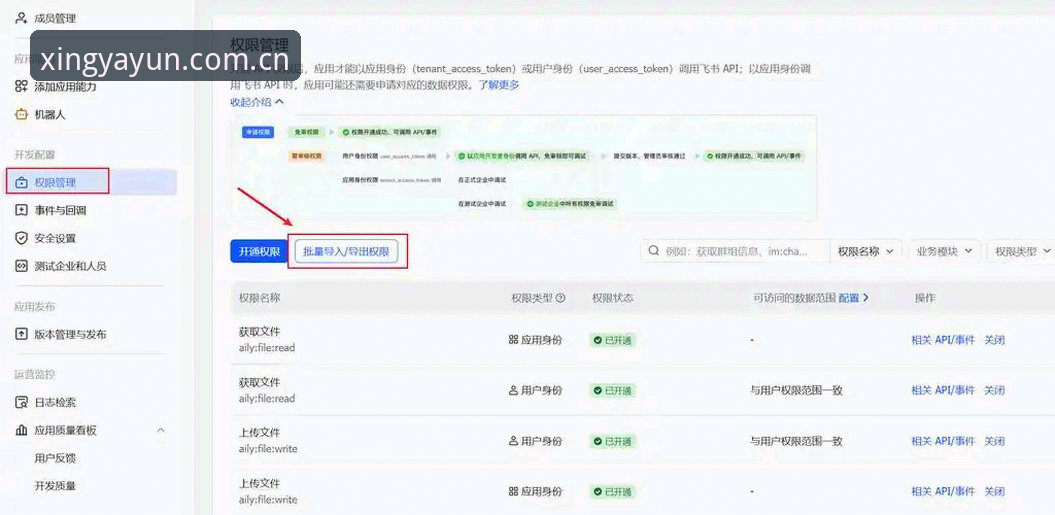Click 与用户权限范围一致 in 获取文件 用户身份 row
Viewport: 1055px width, 515px height.
point(797,390)
